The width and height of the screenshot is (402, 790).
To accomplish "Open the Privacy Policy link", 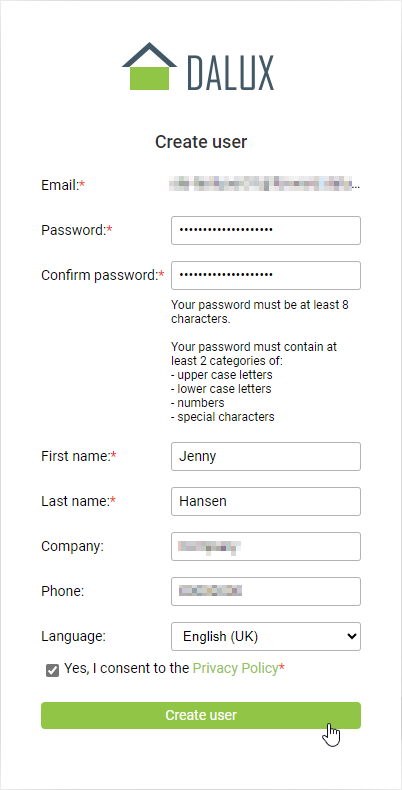I will [235, 669].
